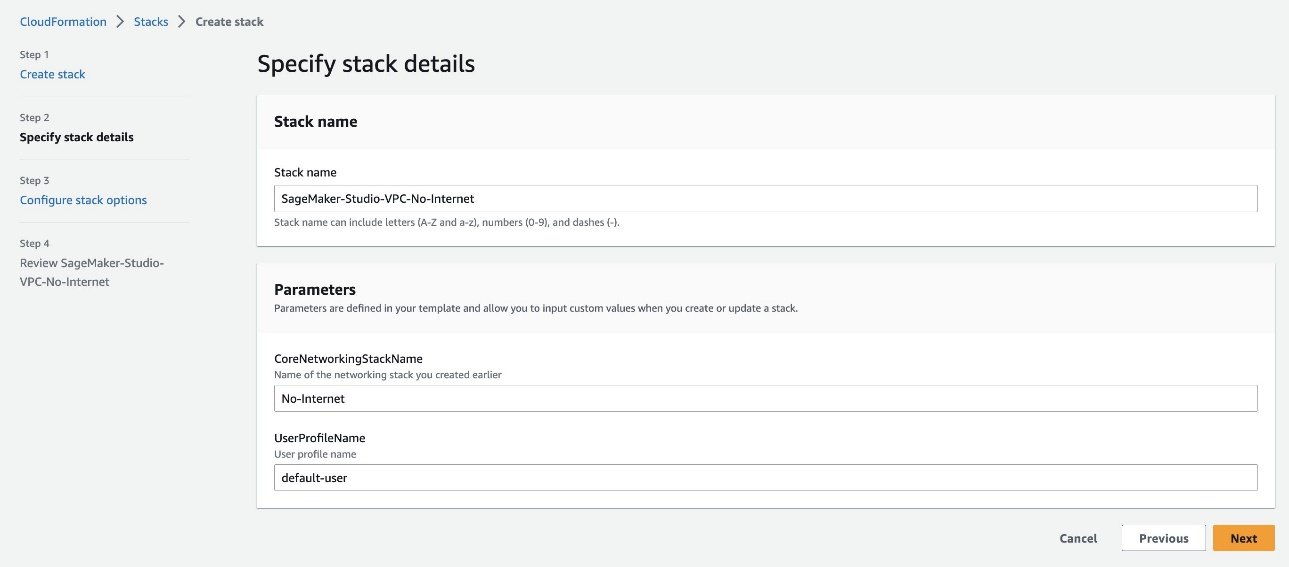Viewport: 1289px width, 567px height.
Task: Go to the Stacks breadcrumb link
Action: click(151, 21)
